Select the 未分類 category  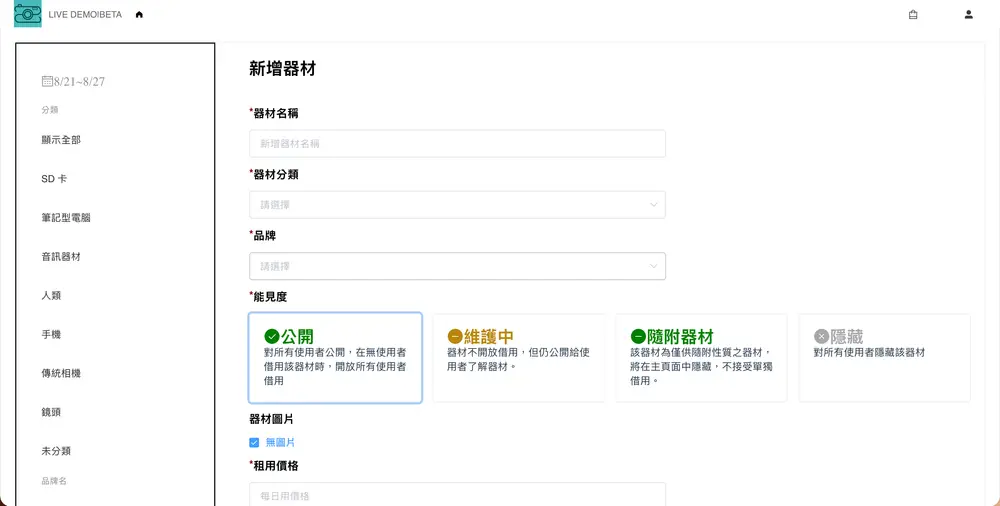coord(56,451)
